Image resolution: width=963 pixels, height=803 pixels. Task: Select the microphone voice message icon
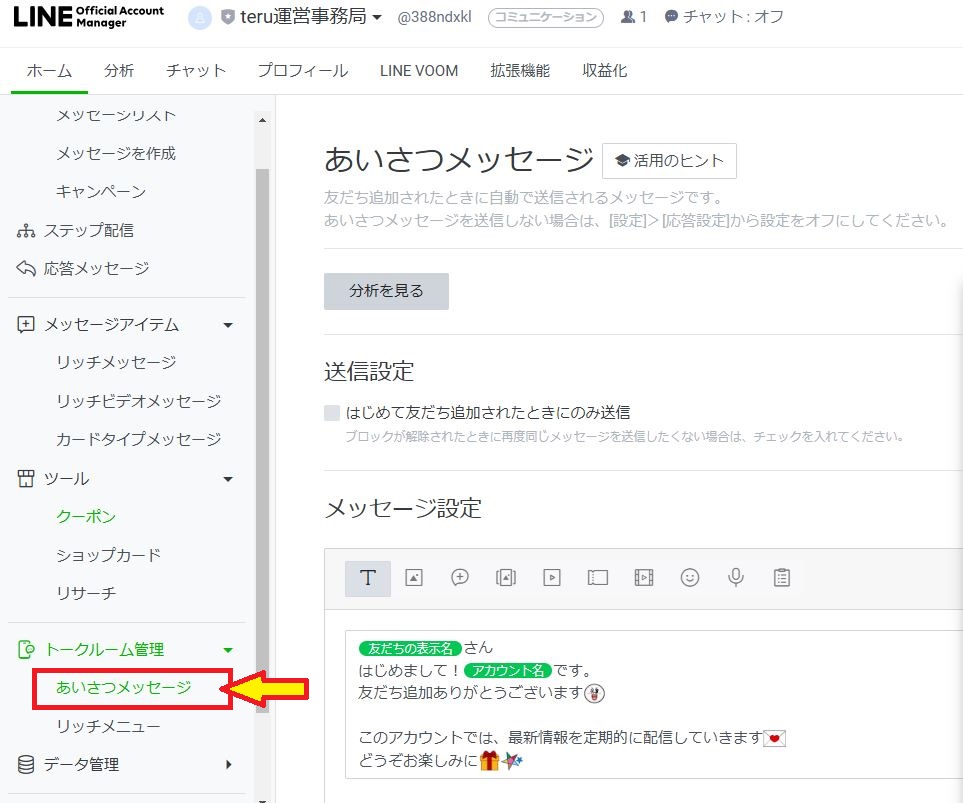[736, 578]
